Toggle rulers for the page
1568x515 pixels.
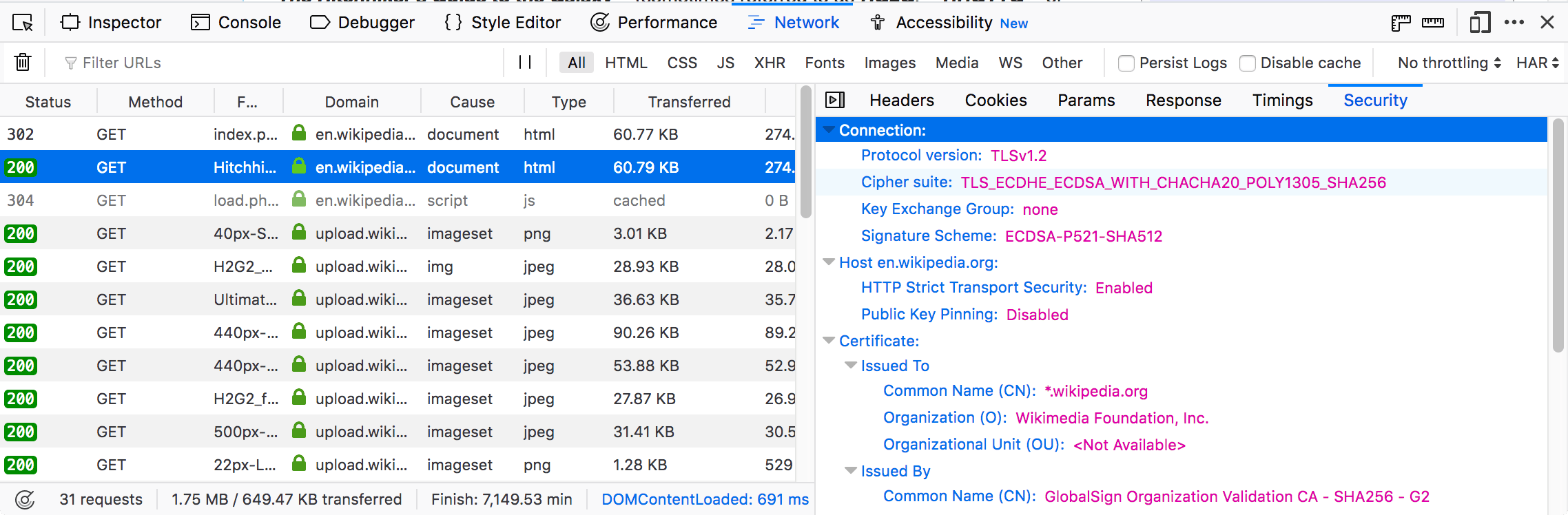coord(1401,23)
